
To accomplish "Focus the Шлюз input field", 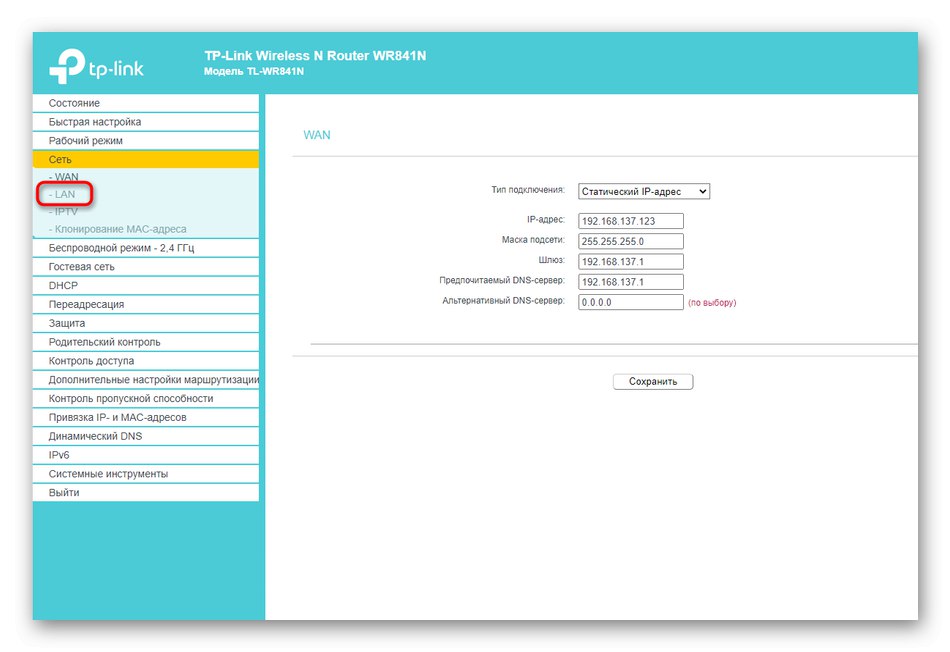I will [x=631, y=262].
